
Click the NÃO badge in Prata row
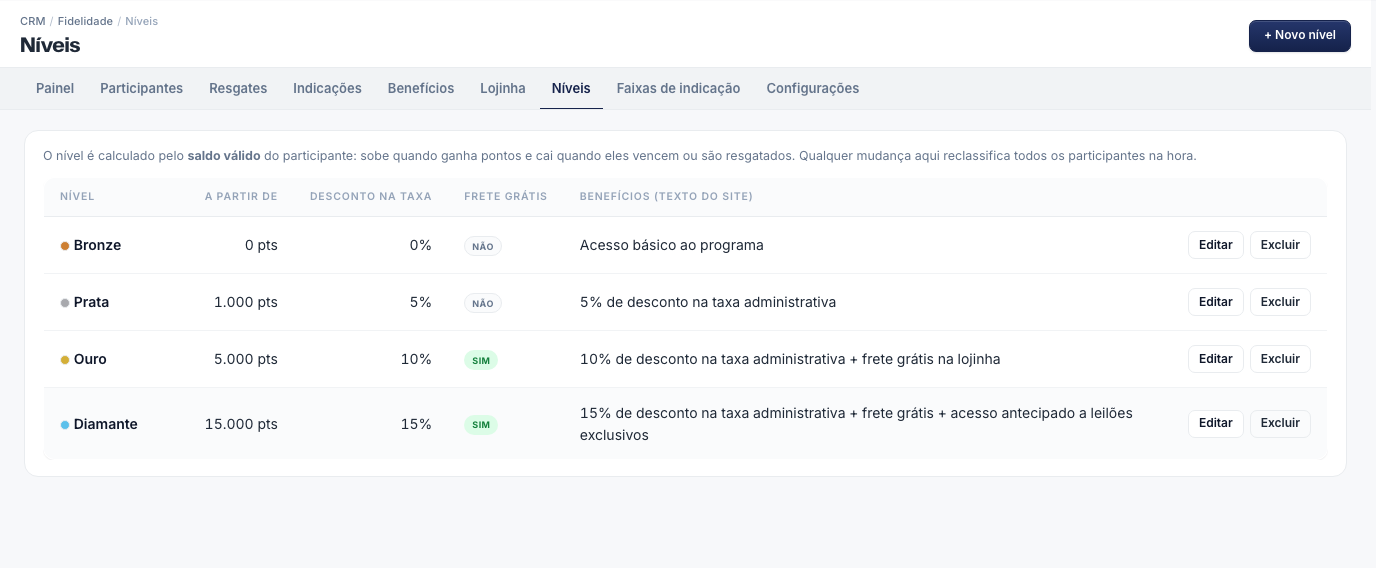[483, 303]
